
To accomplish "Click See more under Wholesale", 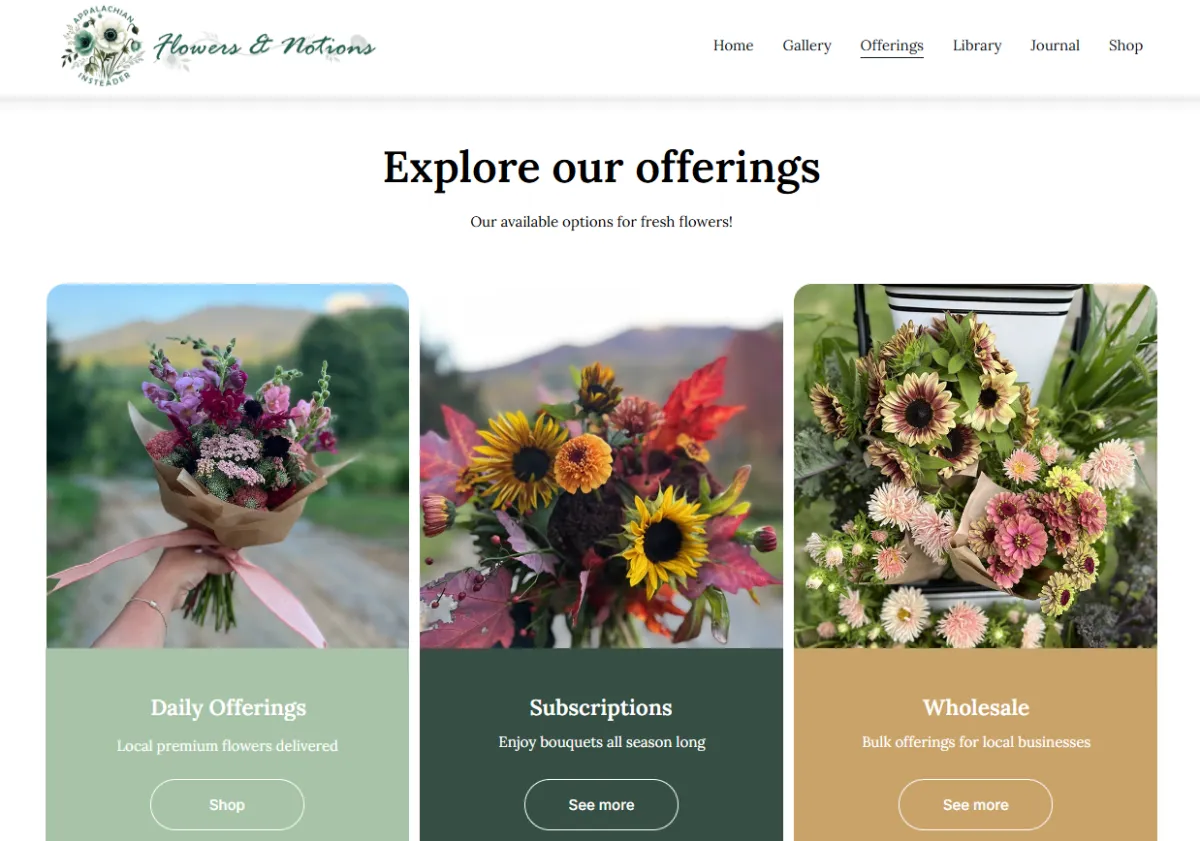I will pos(976,805).
